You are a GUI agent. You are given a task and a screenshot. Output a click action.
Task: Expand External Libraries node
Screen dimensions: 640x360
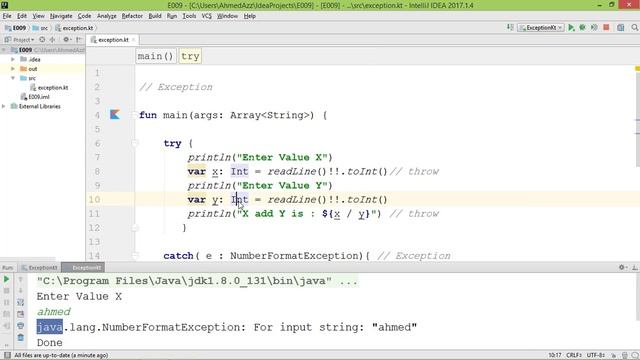[4, 106]
